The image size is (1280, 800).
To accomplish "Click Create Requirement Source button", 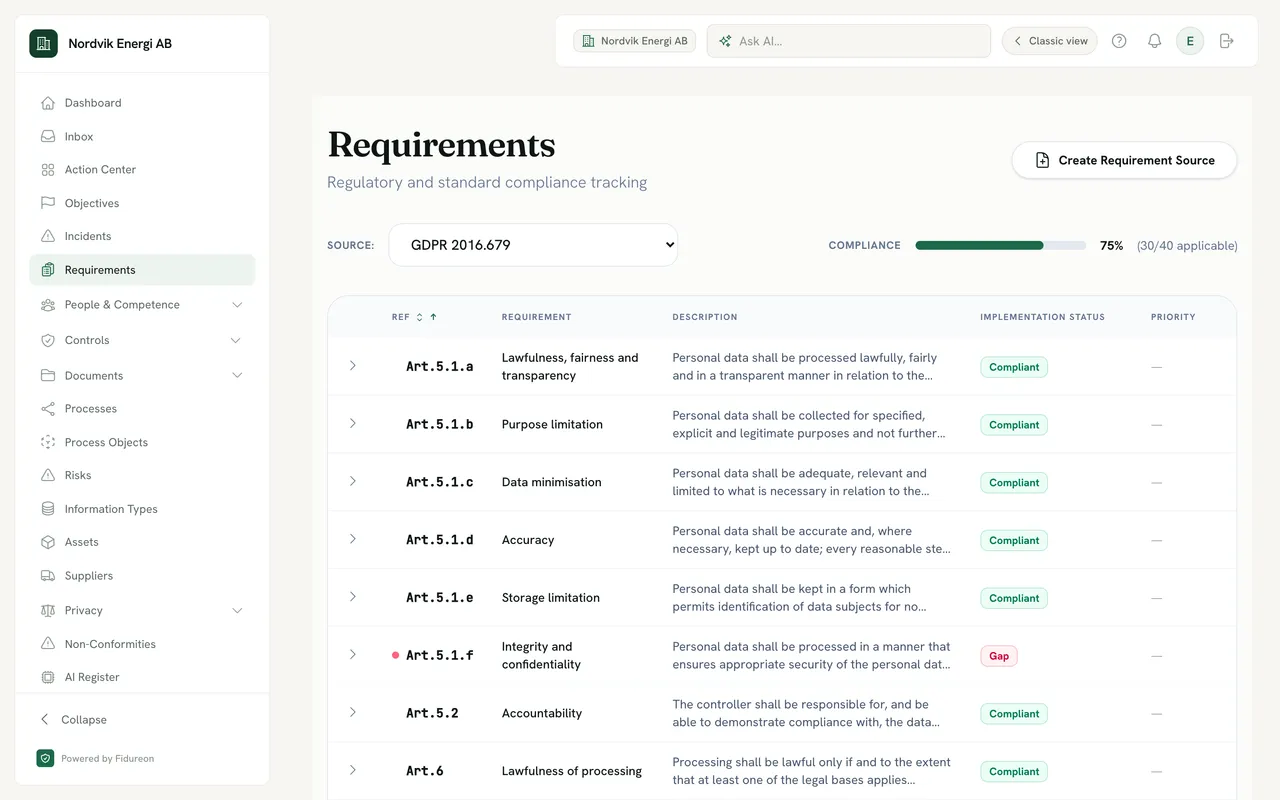I will [1124, 160].
